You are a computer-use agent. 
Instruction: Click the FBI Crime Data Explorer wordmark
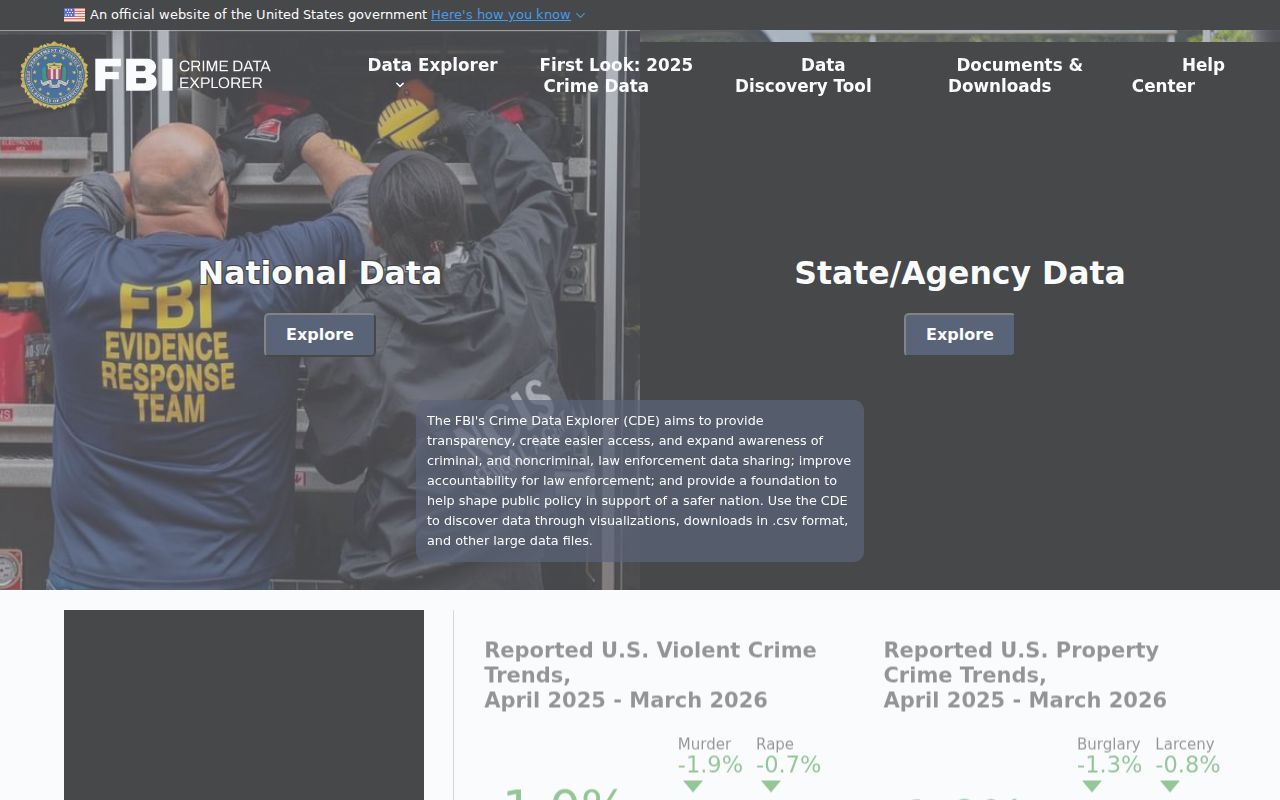[182, 75]
